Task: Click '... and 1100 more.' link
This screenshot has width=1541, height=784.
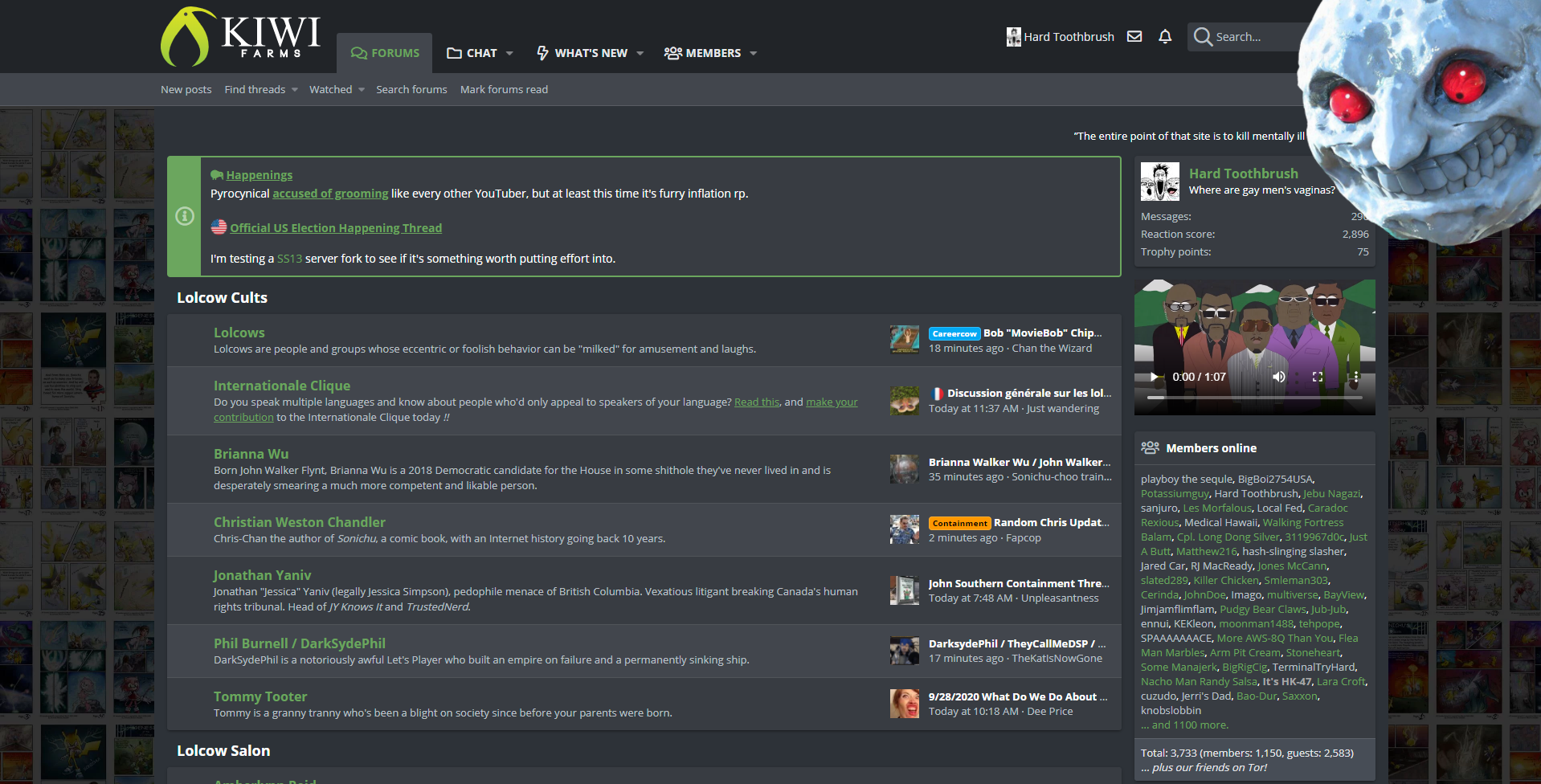Action: tap(1185, 725)
